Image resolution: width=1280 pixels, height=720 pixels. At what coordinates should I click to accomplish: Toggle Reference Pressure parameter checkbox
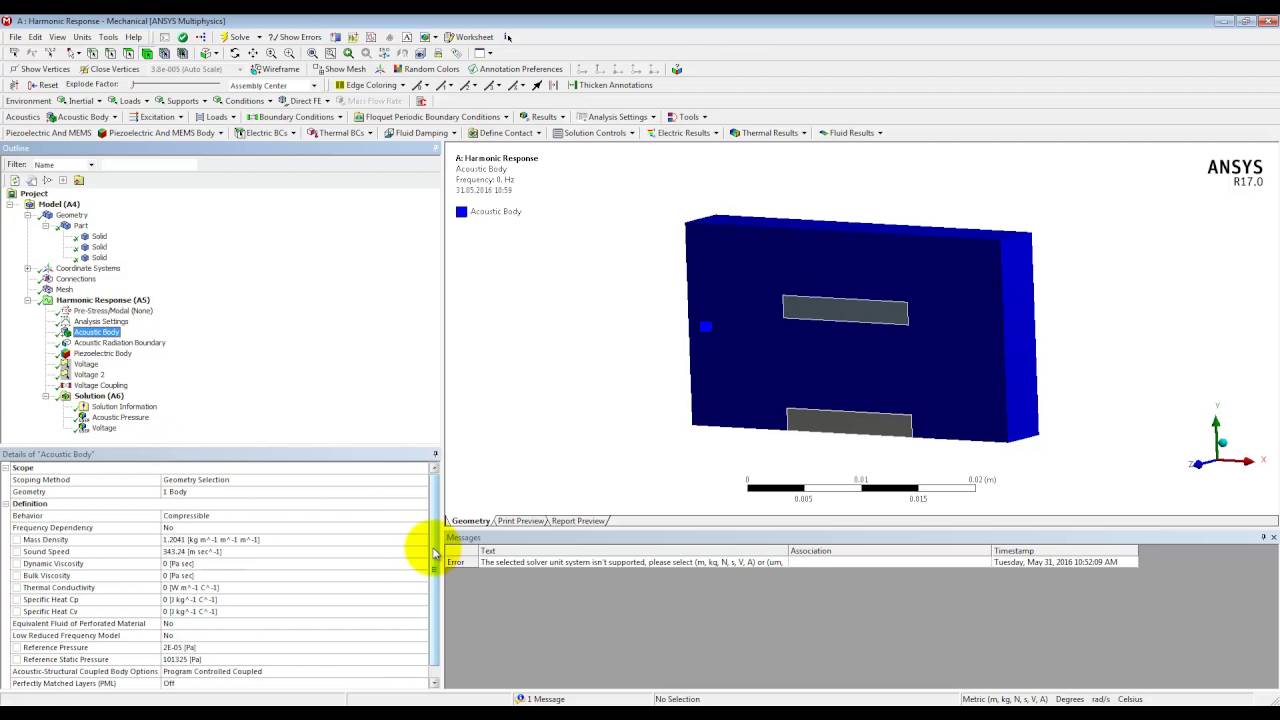(16, 648)
